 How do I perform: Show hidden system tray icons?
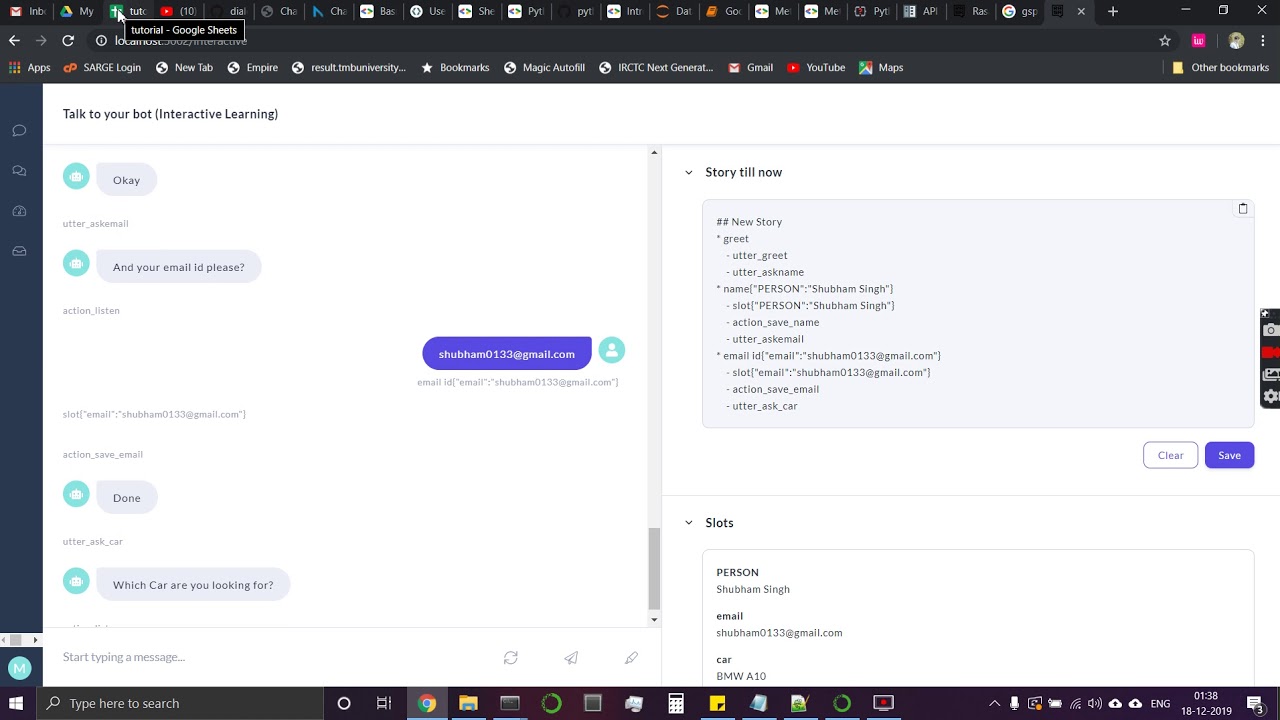994,703
